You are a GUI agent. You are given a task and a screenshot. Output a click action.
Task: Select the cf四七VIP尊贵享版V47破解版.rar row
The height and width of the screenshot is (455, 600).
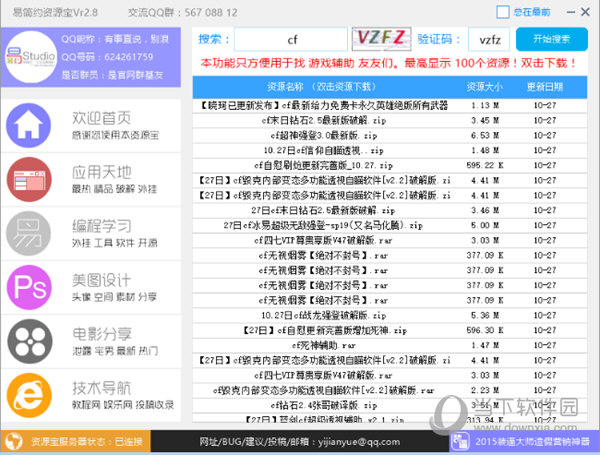click(390, 240)
